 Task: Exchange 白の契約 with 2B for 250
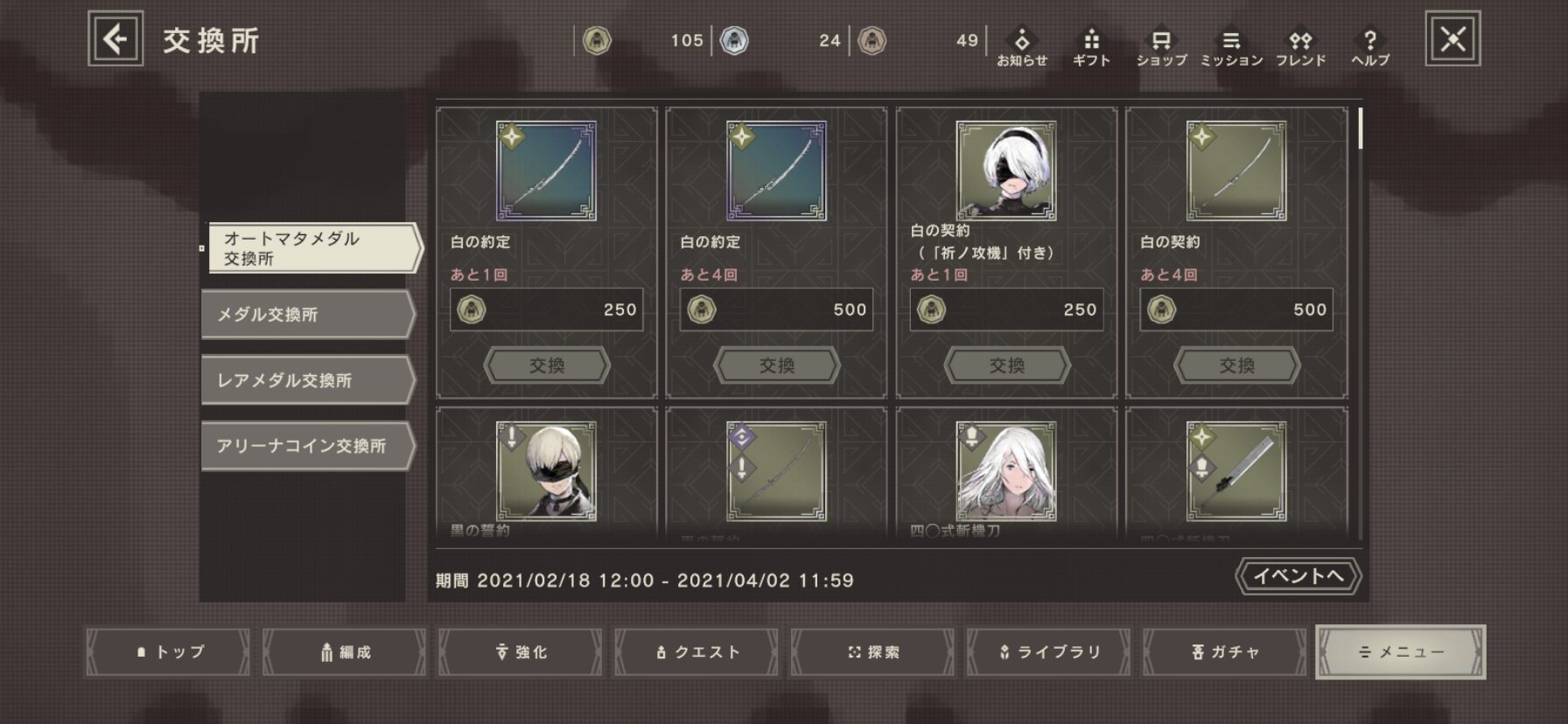[1007, 365]
